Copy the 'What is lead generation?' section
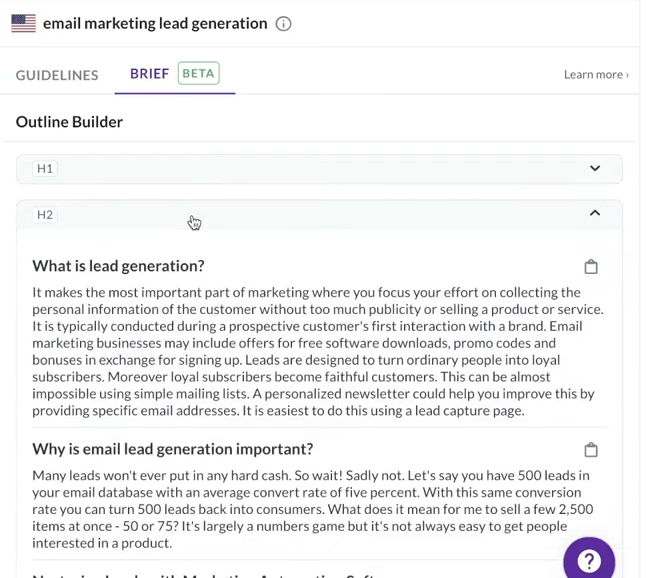Viewport: 646px width, 578px height. [x=591, y=267]
